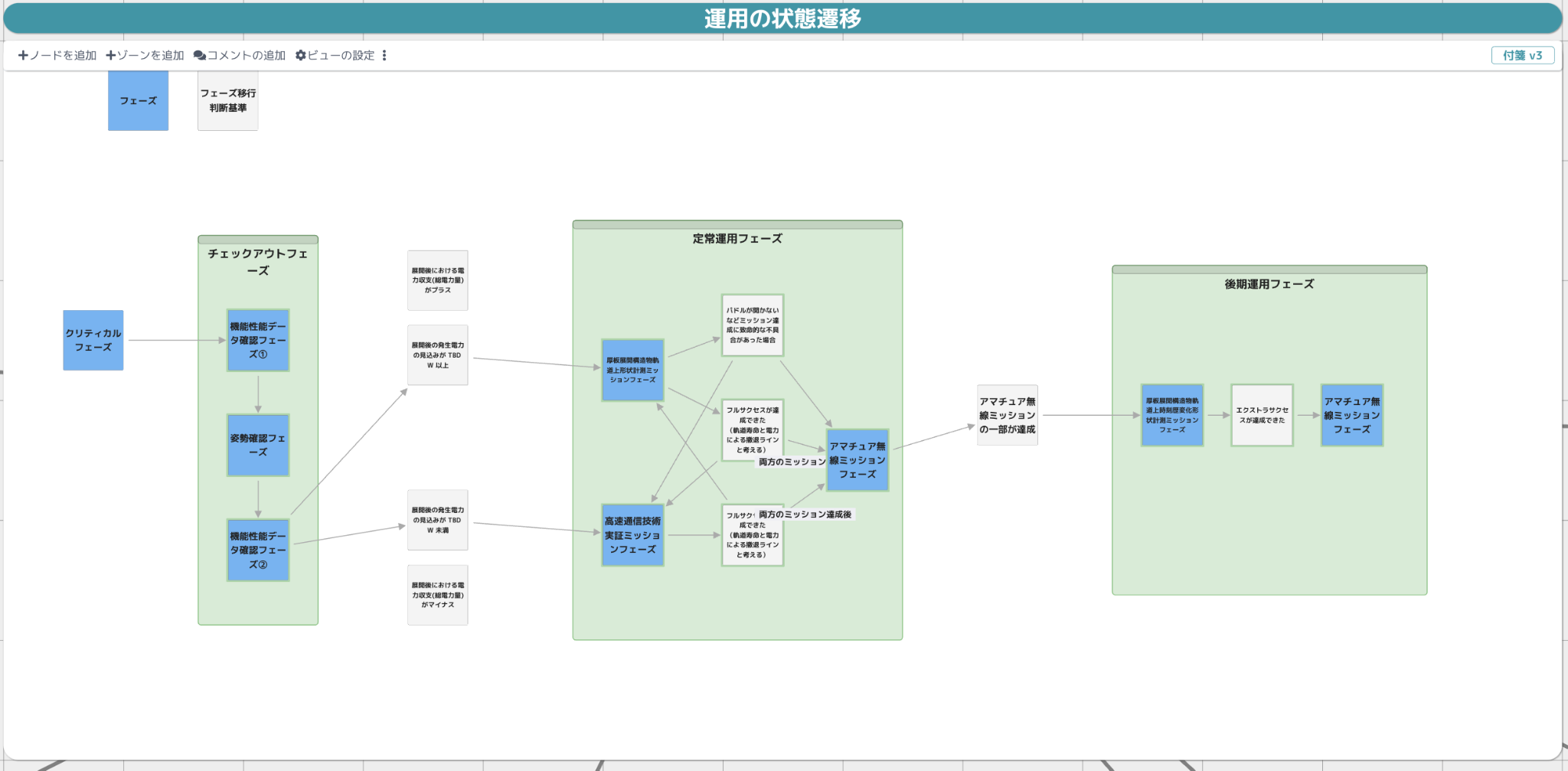This screenshot has height=771, width=1568.
Task: Click the チェックアウトフェーズ zone header
Action: point(258,261)
